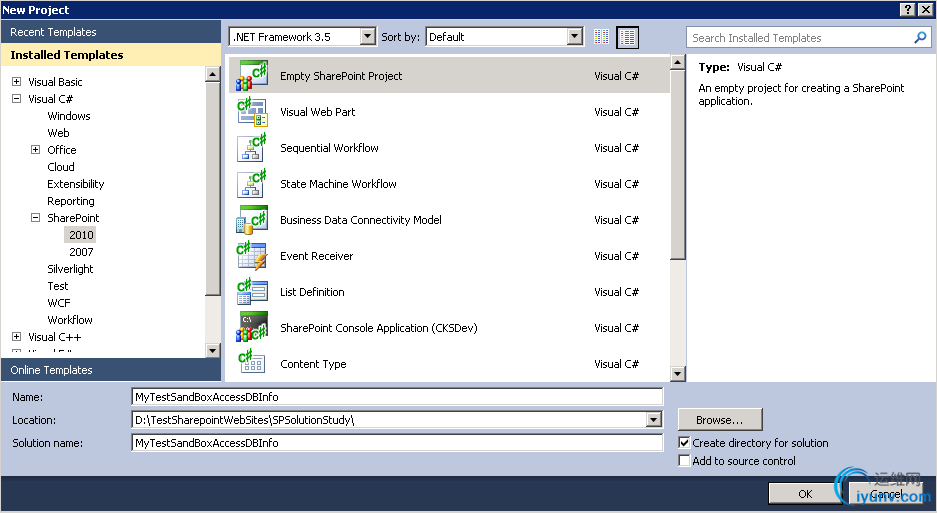The height and width of the screenshot is (513, 937).
Task: Click project list scrollbar down arrow
Action: point(677,374)
